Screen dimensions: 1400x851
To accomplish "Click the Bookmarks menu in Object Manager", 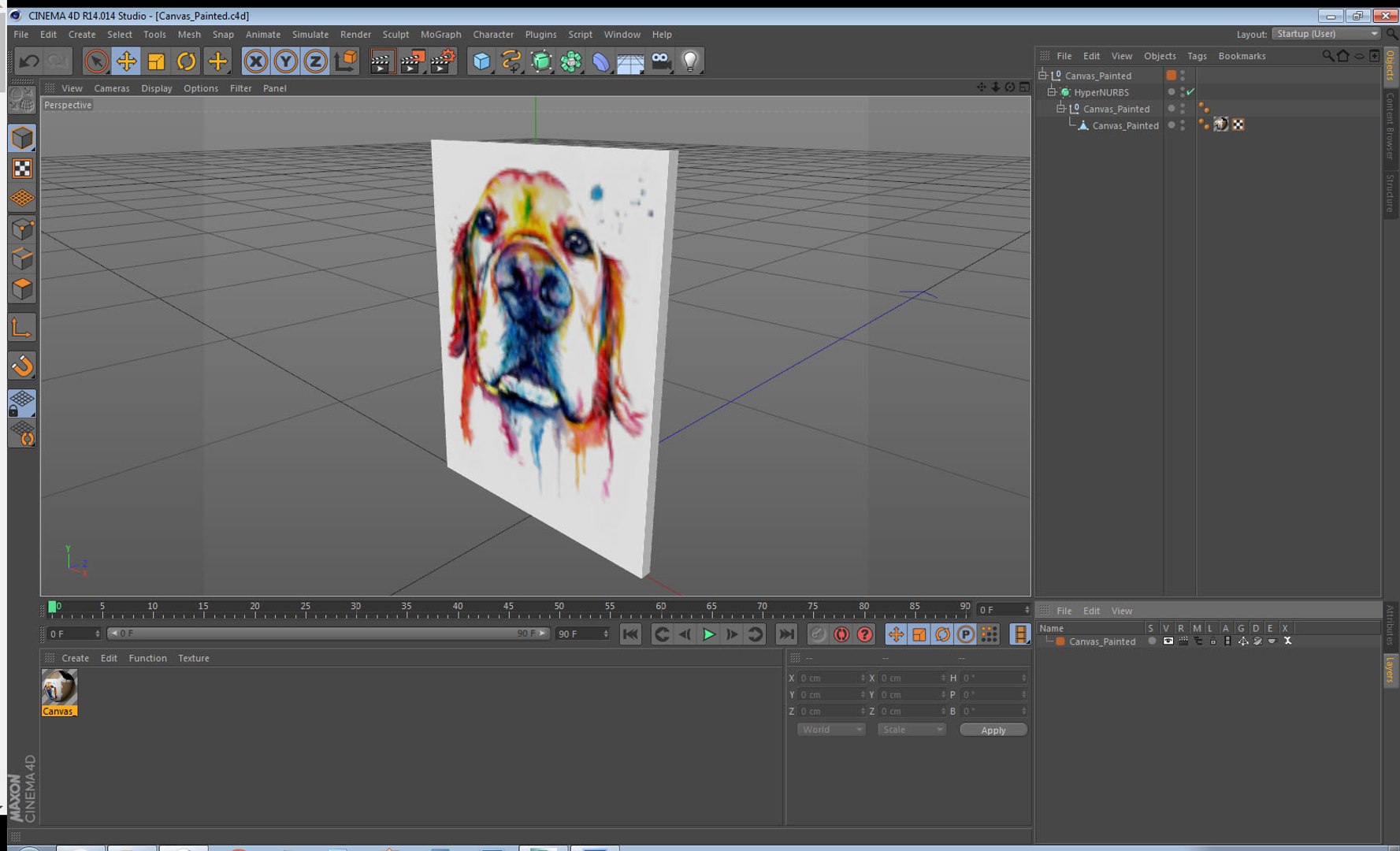I will coord(1242,56).
